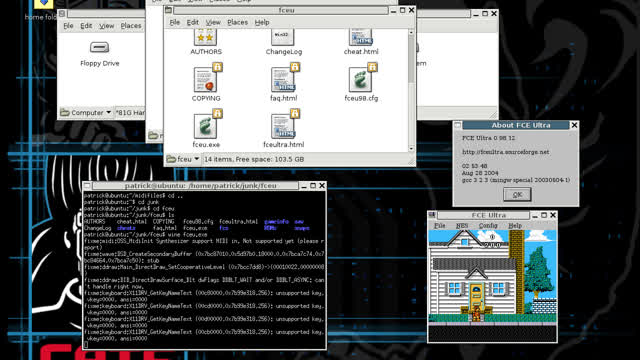Click scrollbar up arrow in fceu window
This screenshot has height=360, width=640.
click(x=411, y=33)
